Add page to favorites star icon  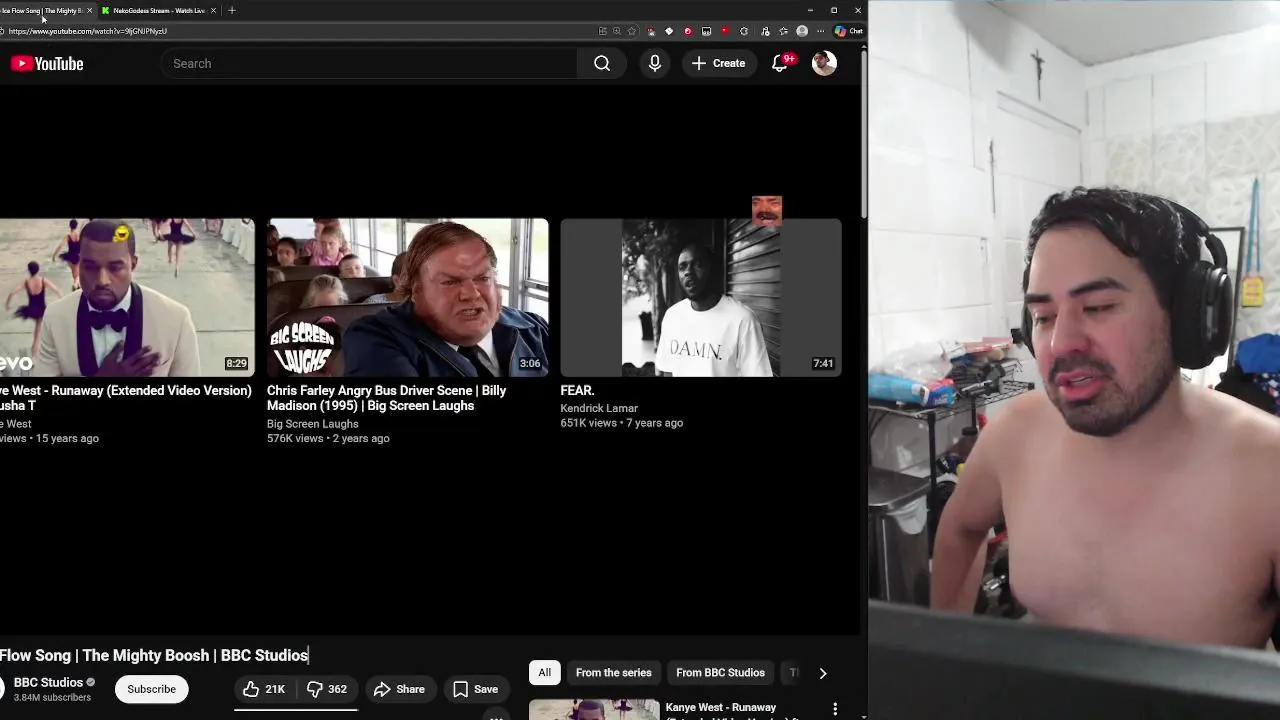pyautogui.click(x=631, y=31)
